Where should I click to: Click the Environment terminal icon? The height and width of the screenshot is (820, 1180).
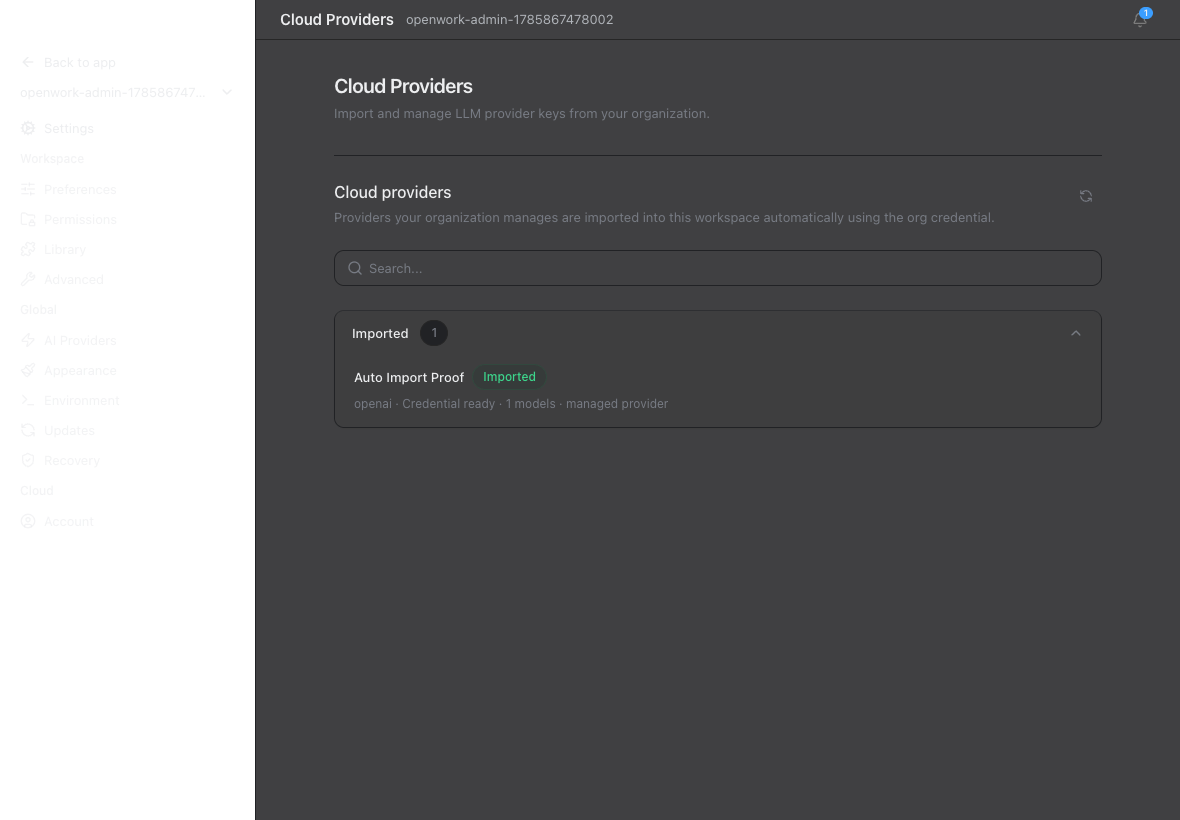(x=28, y=400)
